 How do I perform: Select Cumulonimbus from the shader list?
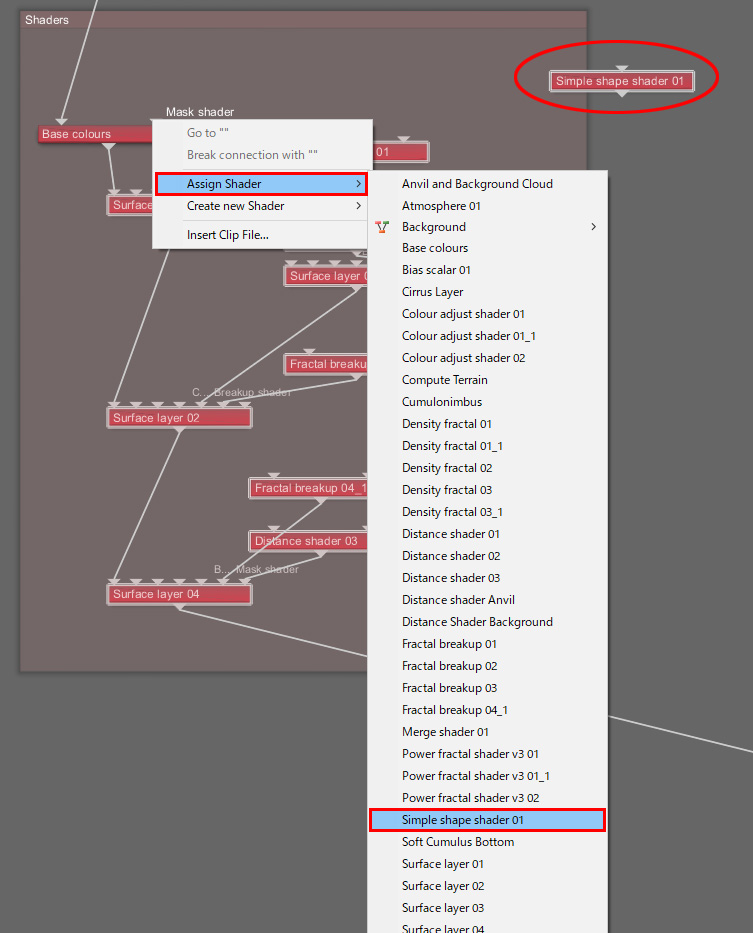[441, 402]
